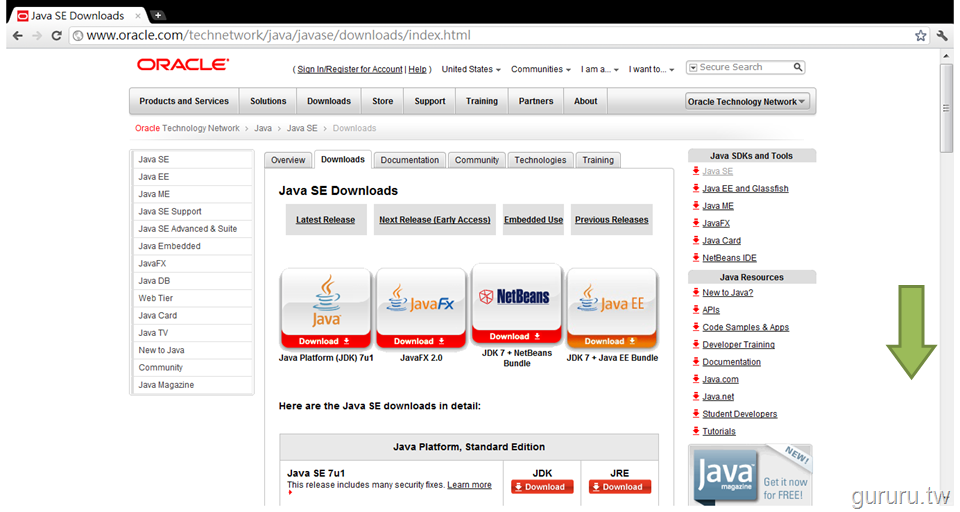The height and width of the screenshot is (512, 960).
Task: Click the scrollbar up arrow
Action: point(947,56)
